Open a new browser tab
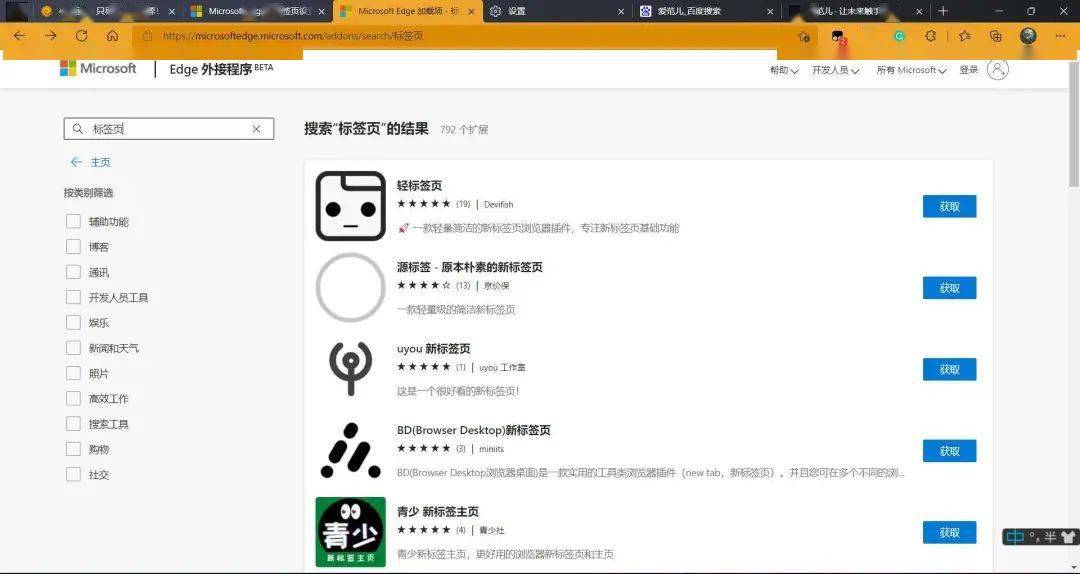 point(943,11)
